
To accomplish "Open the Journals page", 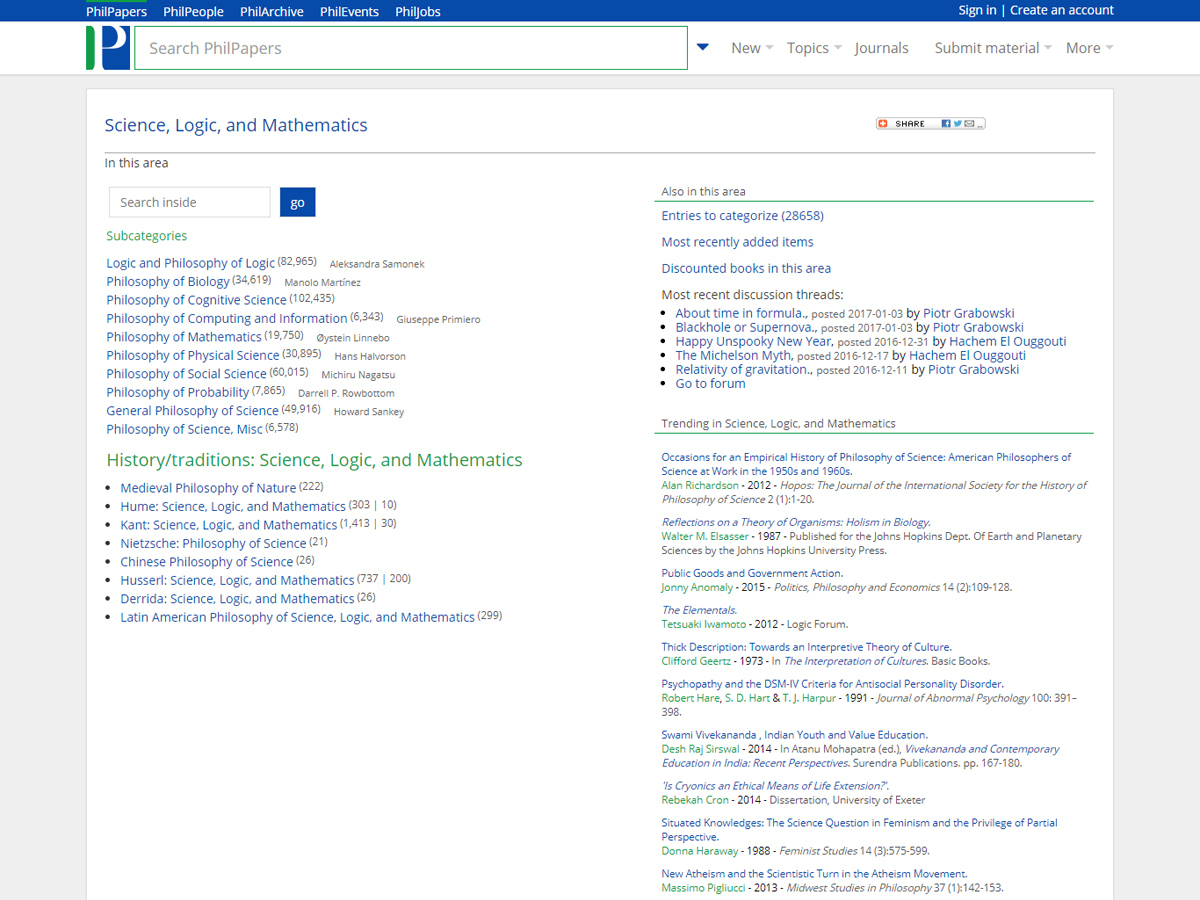I will [881, 47].
